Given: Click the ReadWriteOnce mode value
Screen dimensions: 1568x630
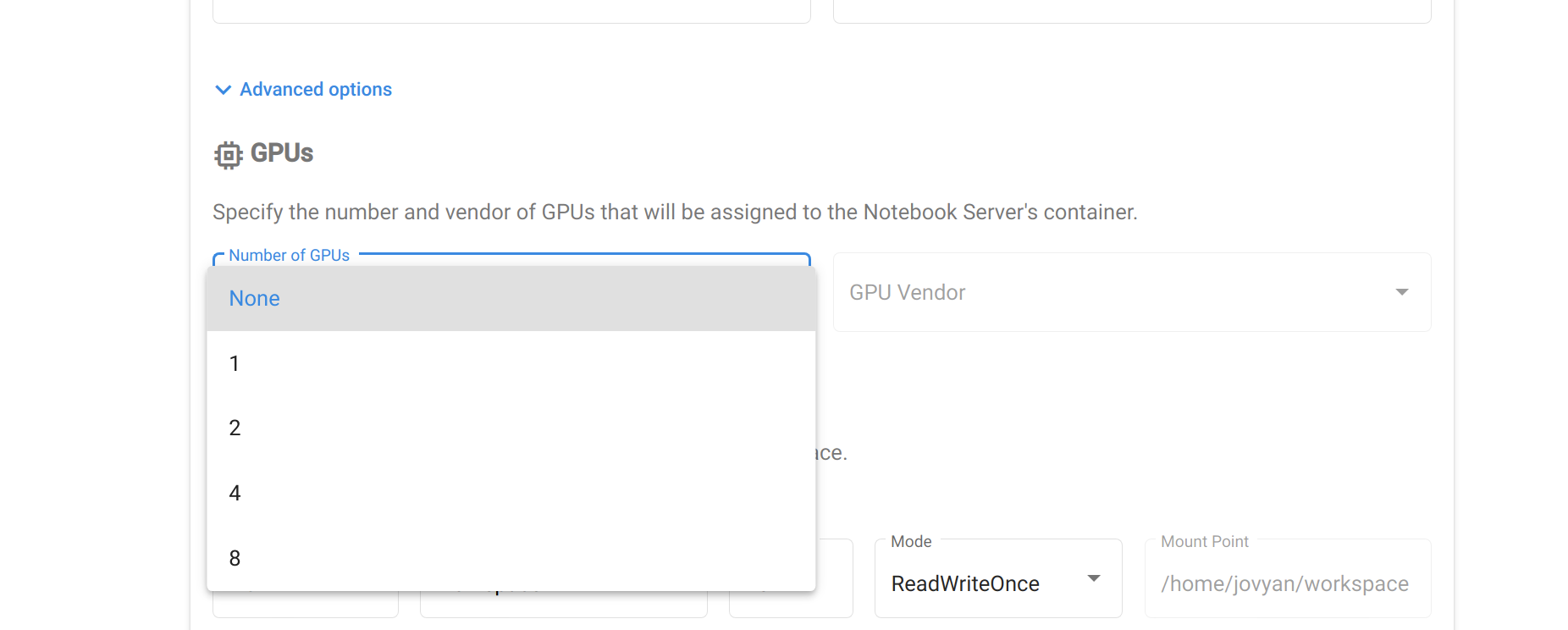Looking at the screenshot, I should coord(965,583).
